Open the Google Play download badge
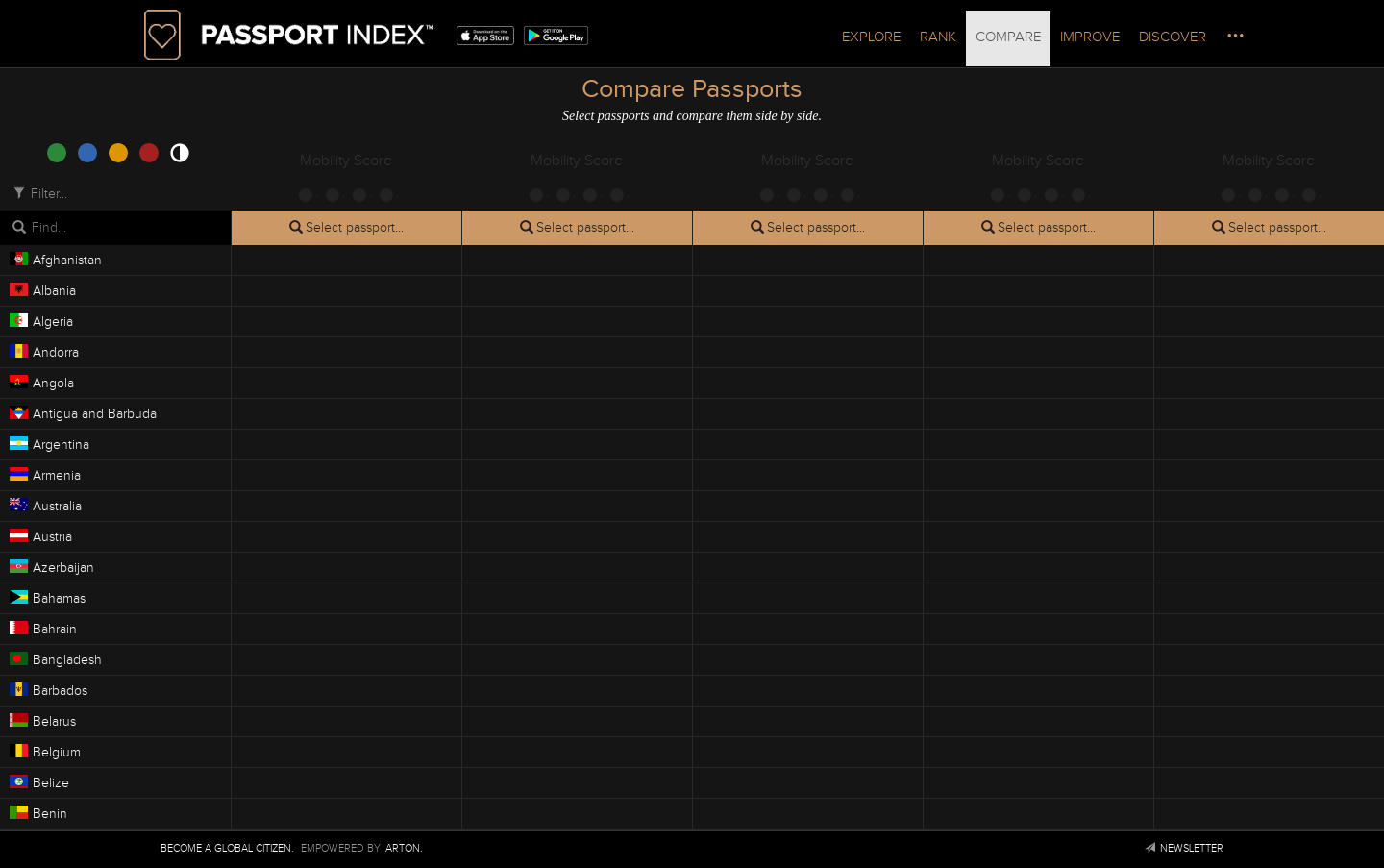Viewport: 1384px width, 868px height. point(556,36)
